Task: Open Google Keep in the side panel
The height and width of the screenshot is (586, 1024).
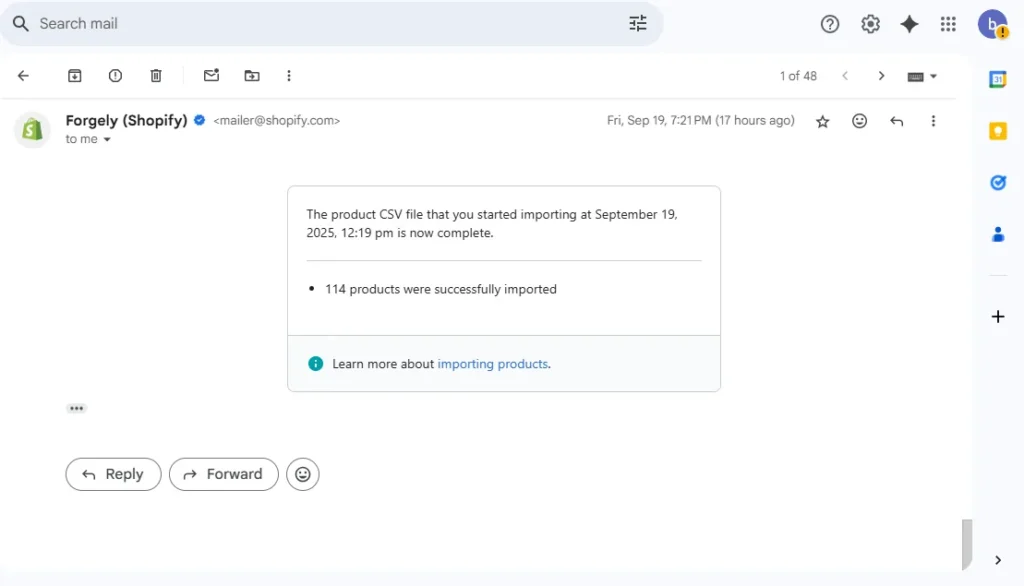Action: (x=997, y=130)
